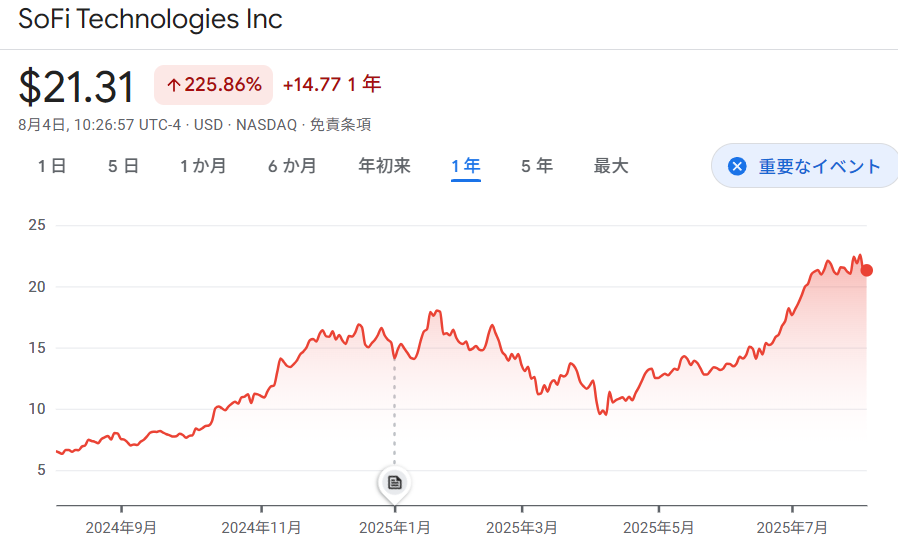Click the up arrow in percentage badge
Image resolution: width=898 pixels, height=541 pixels.
point(174,85)
